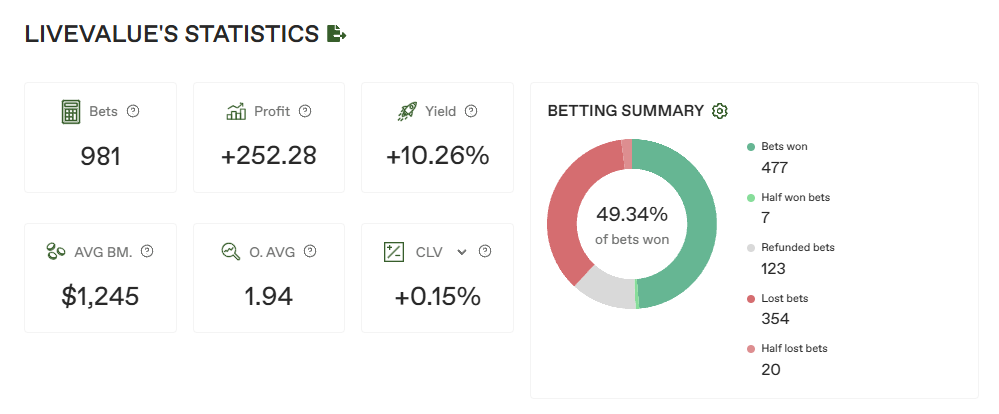
Task: Click the CLV plus-minus icon
Action: coord(394,252)
